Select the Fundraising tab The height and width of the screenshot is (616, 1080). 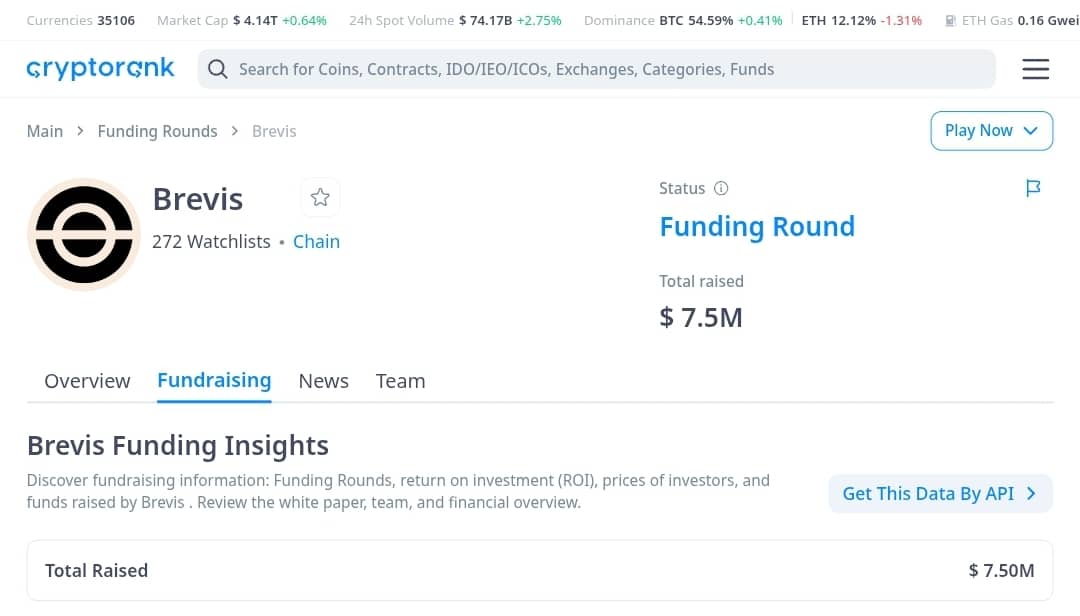pos(214,380)
